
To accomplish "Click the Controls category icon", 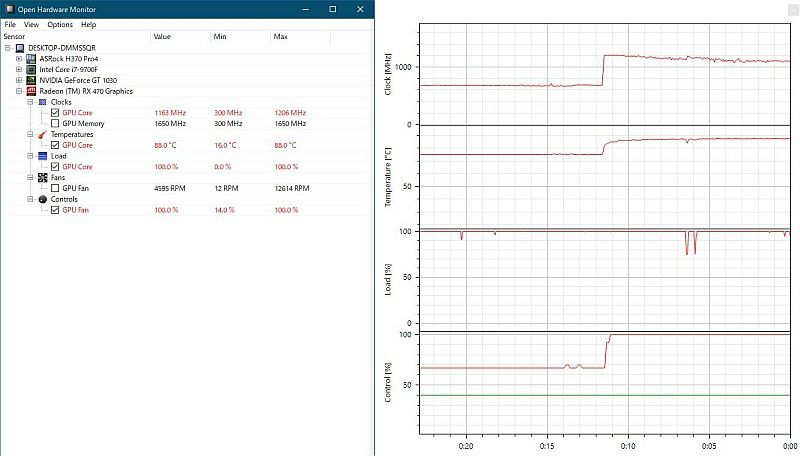I will [x=42, y=199].
